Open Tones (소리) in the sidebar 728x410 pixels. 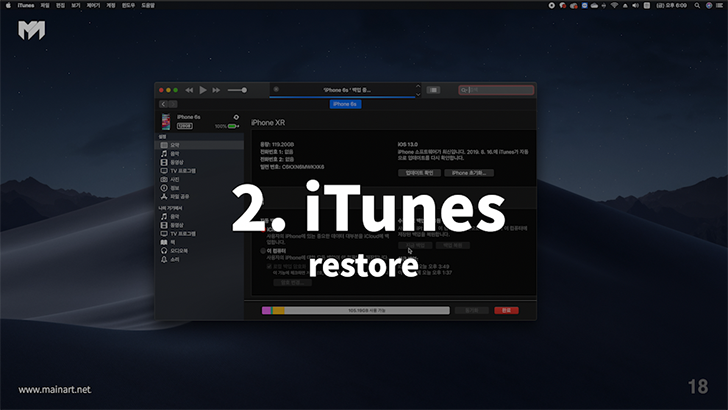coord(199,260)
